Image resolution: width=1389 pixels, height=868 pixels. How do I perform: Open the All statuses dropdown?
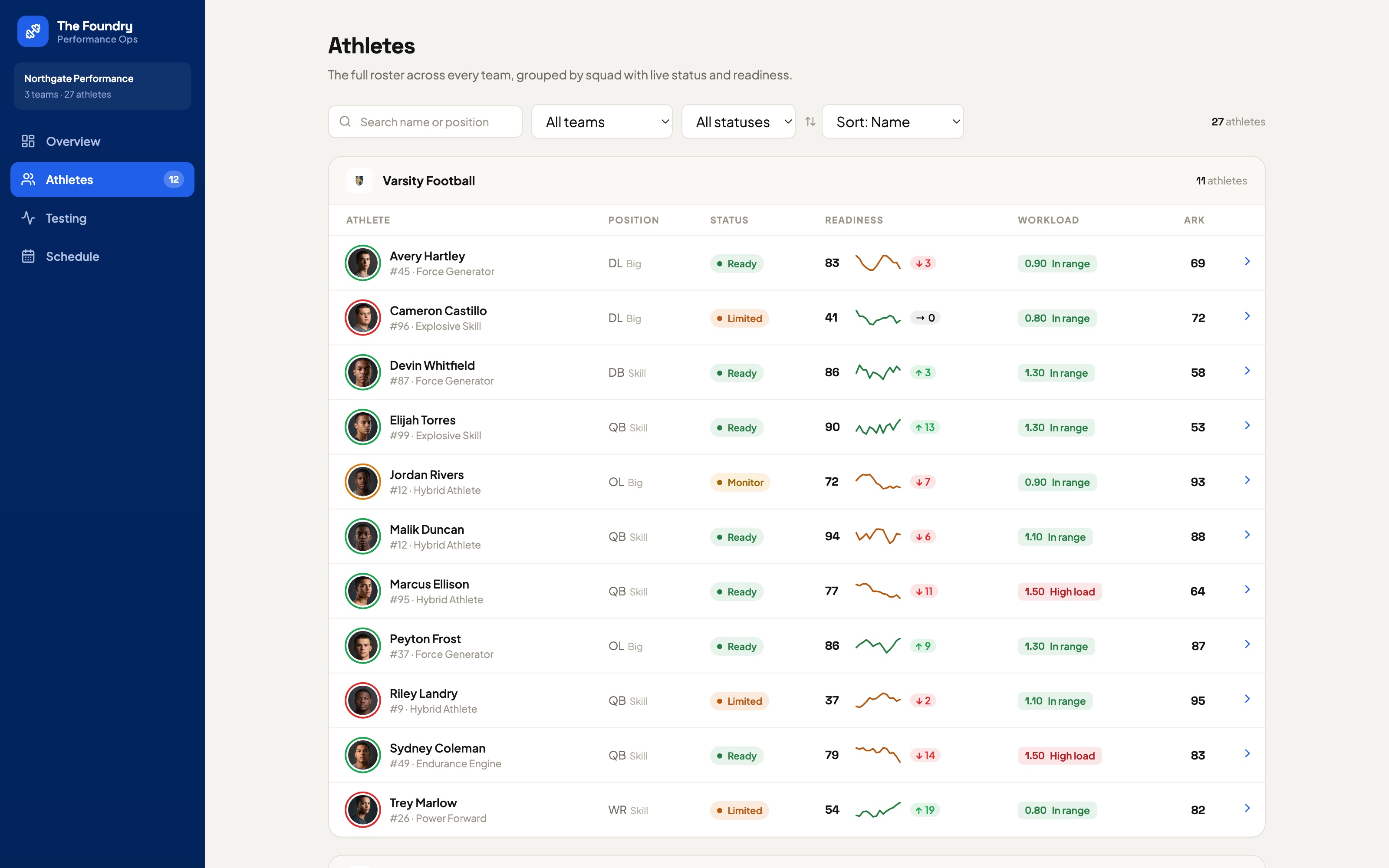pos(738,122)
